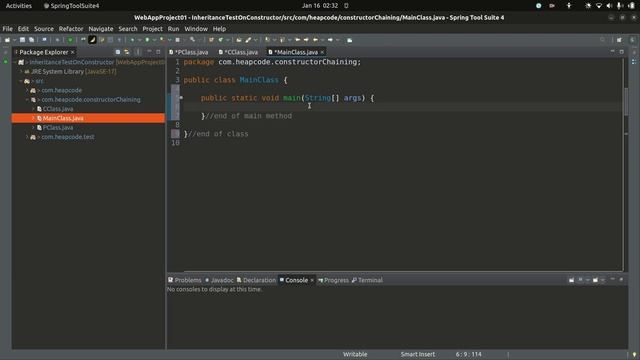Switch to the Declaration tab

click(x=256, y=280)
